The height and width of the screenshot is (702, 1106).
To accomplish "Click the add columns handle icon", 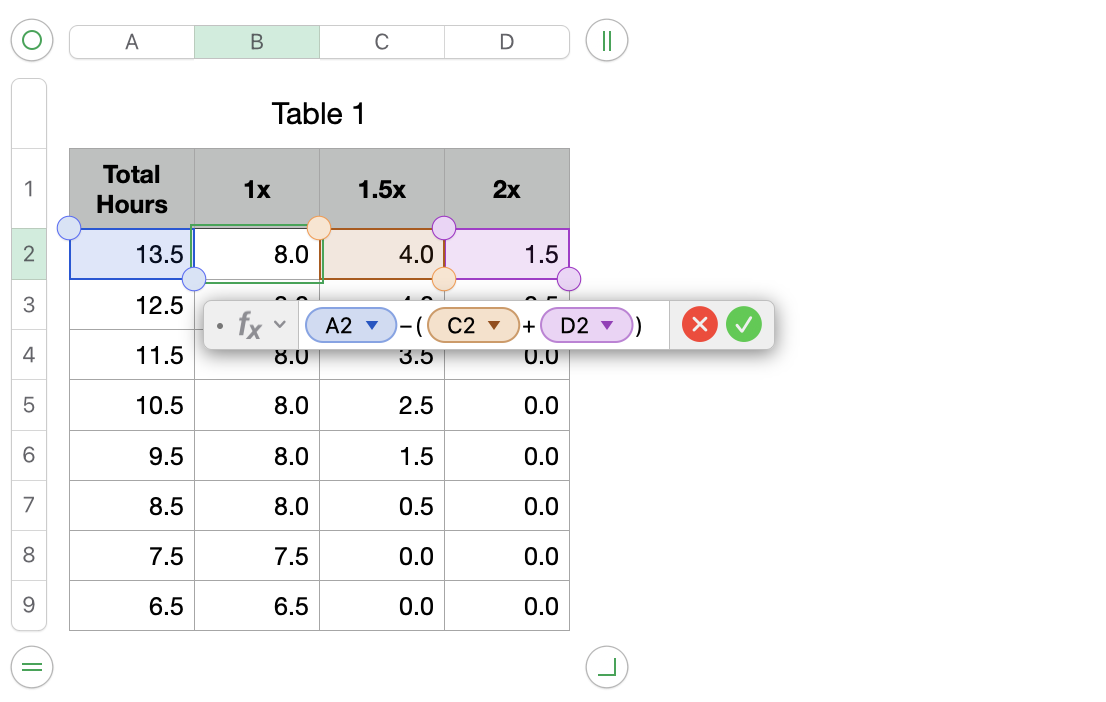I will (607, 41).
